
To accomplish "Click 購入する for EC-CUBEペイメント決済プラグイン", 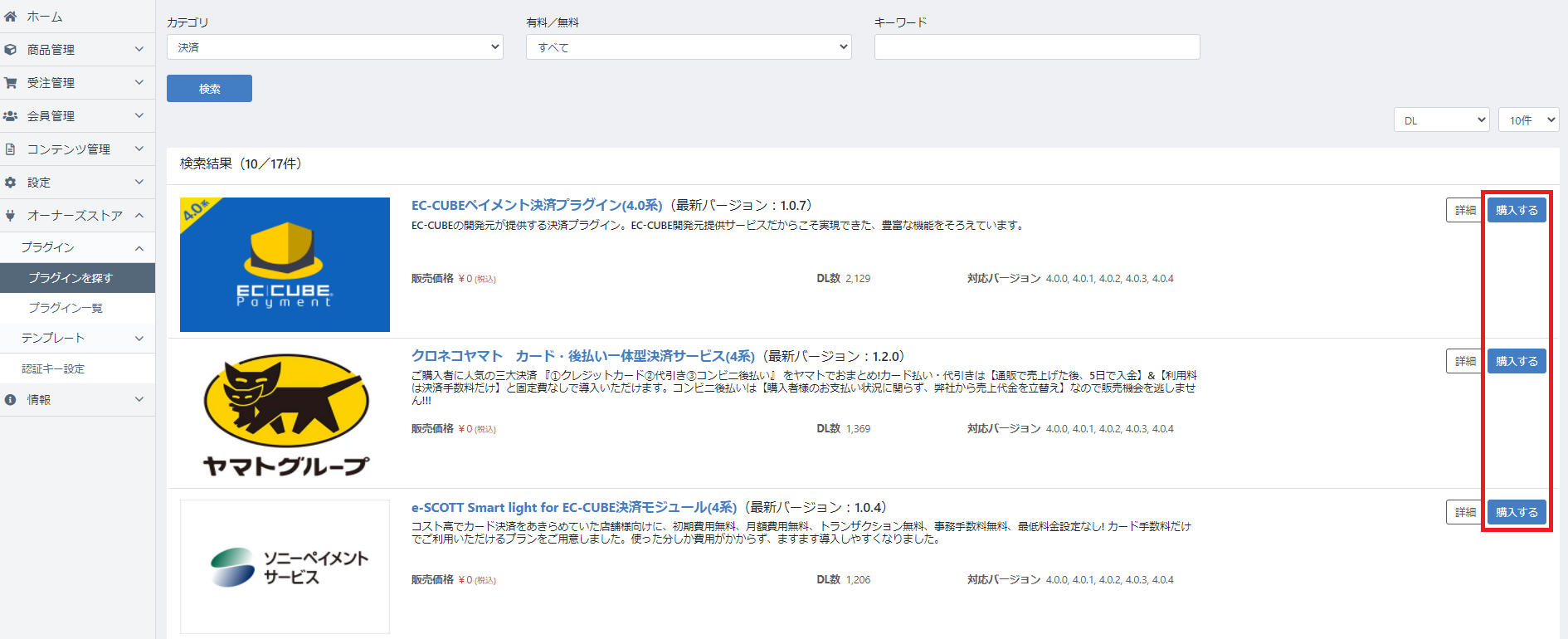I will click(1517, 210).
